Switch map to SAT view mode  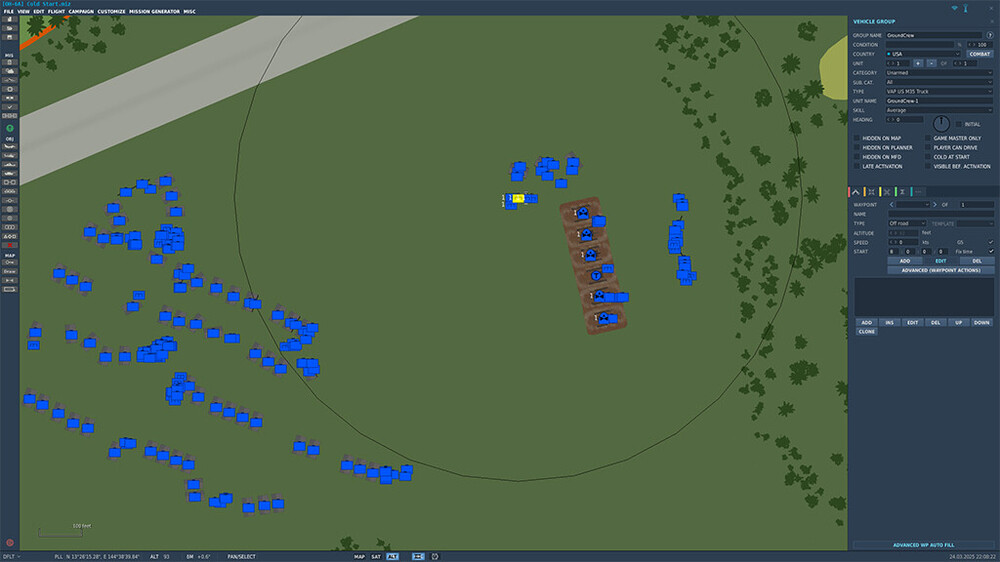point(376,556)
